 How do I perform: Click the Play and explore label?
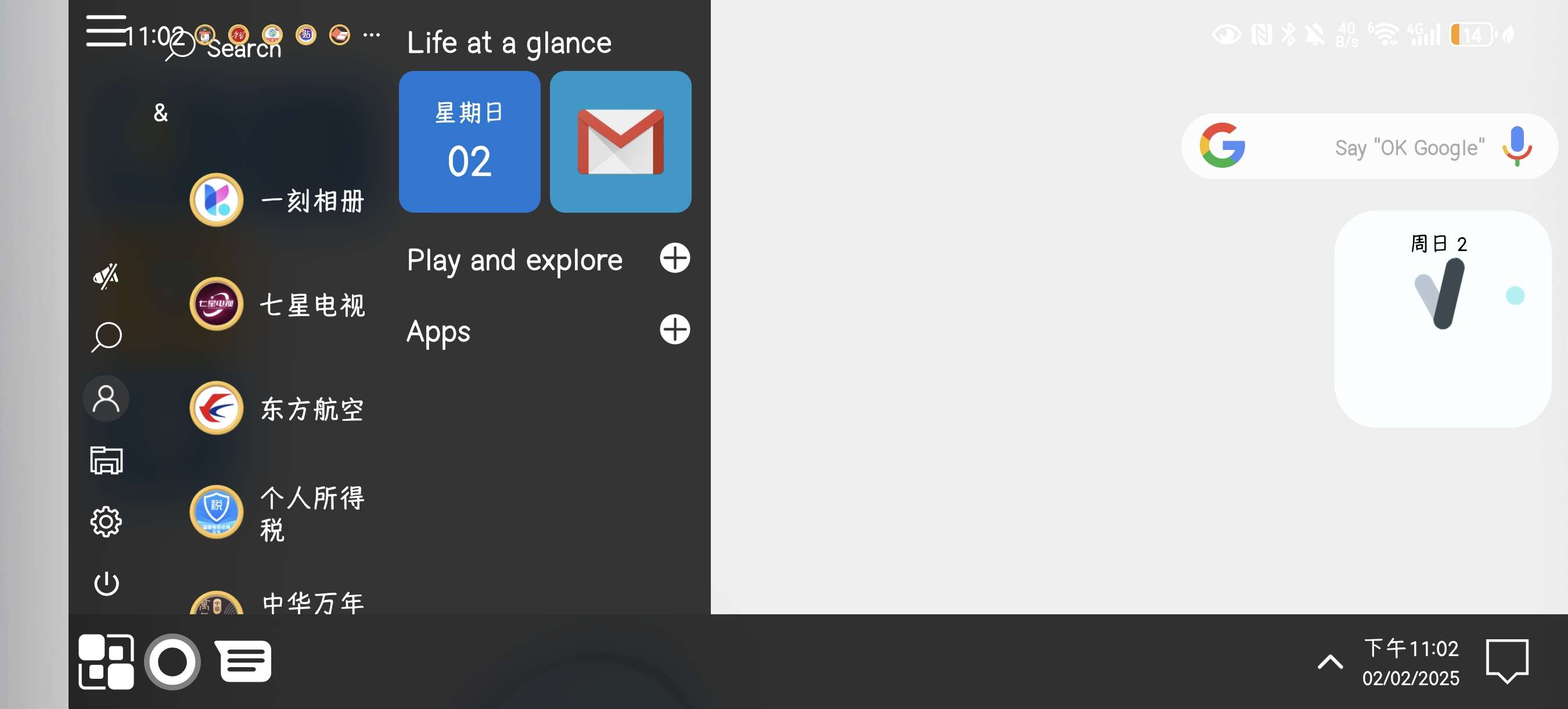click(515, 261)
